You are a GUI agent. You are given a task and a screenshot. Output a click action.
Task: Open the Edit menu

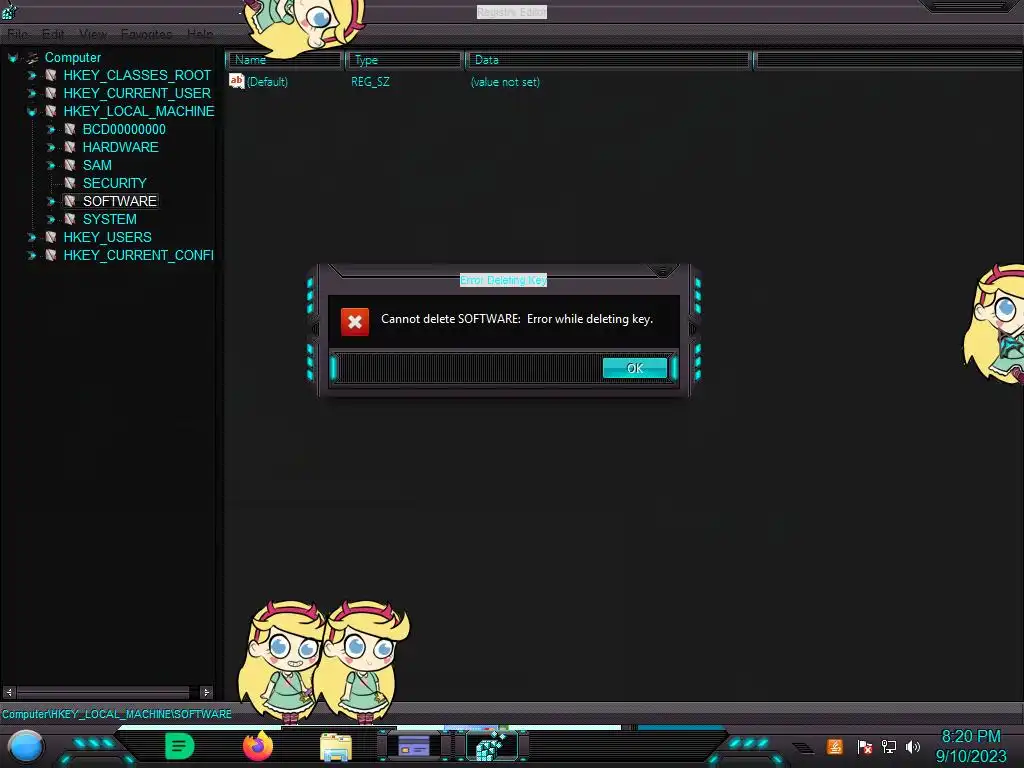click(x=53, y=34)
